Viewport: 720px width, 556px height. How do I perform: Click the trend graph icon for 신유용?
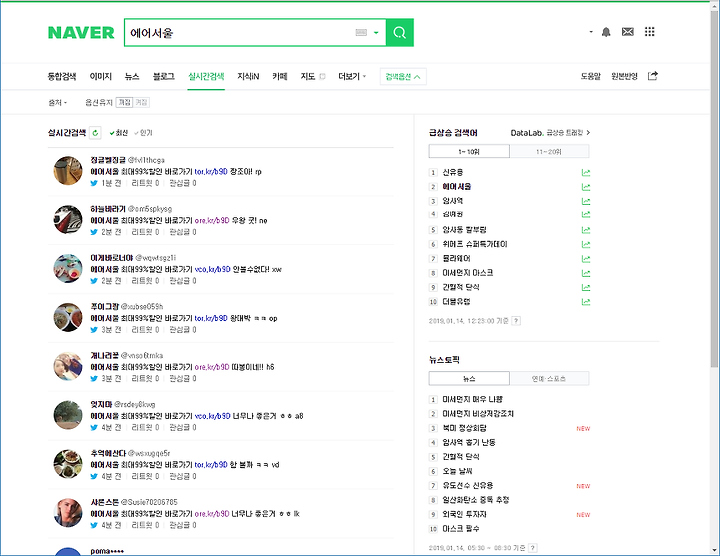pos(585,173)
